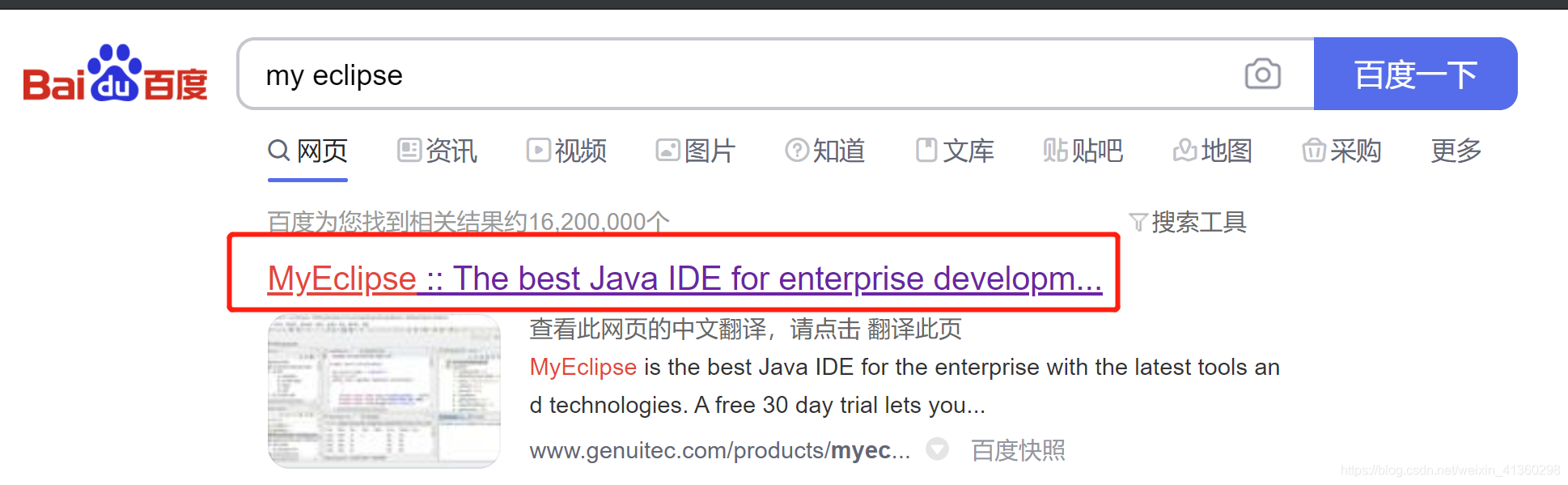Open the 视频 video tab
Viewport: 1568px width, 485px height.
point(567,151)
